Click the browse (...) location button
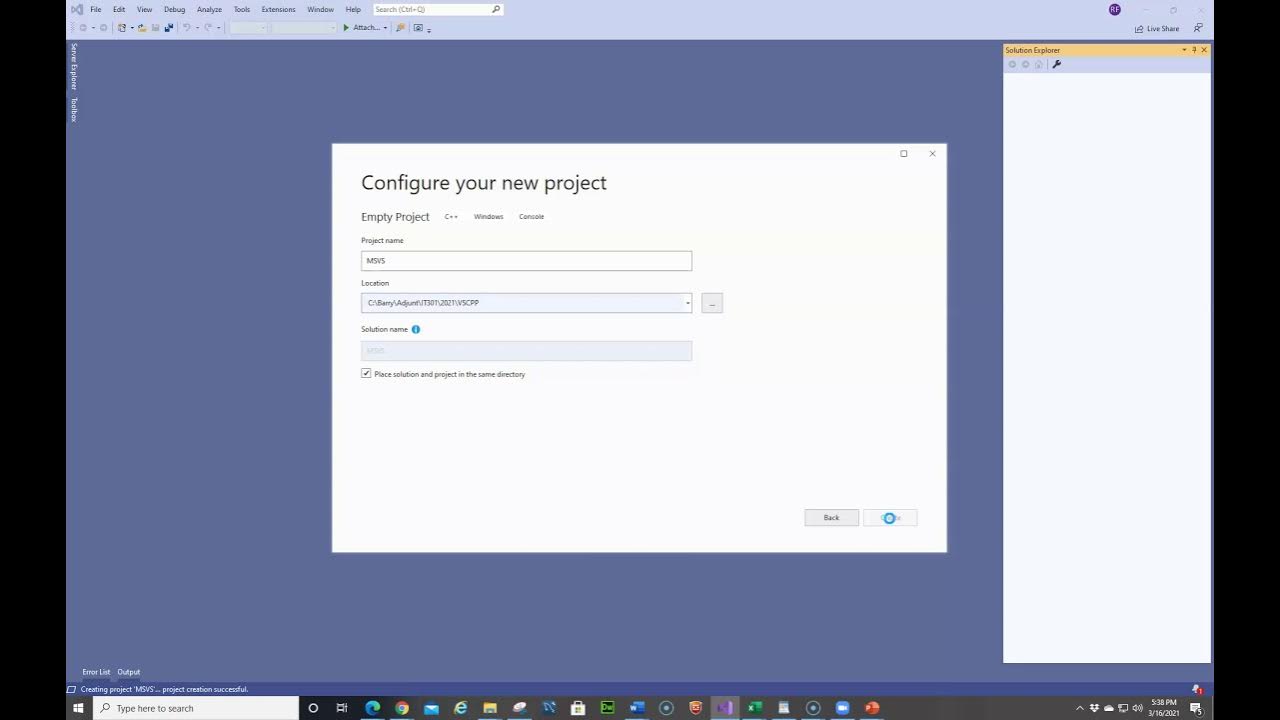Image resolution: width=1280 pixels, height=720 pixels. (712, 303)
